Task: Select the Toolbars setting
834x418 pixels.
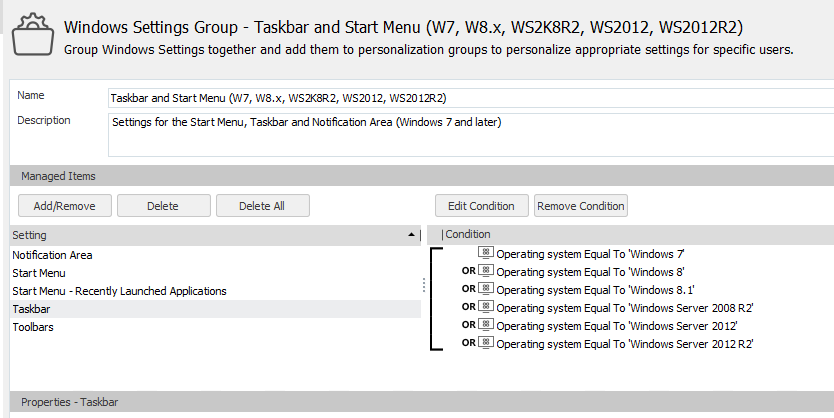Action: pyautogui.click(x=32, y=327)
